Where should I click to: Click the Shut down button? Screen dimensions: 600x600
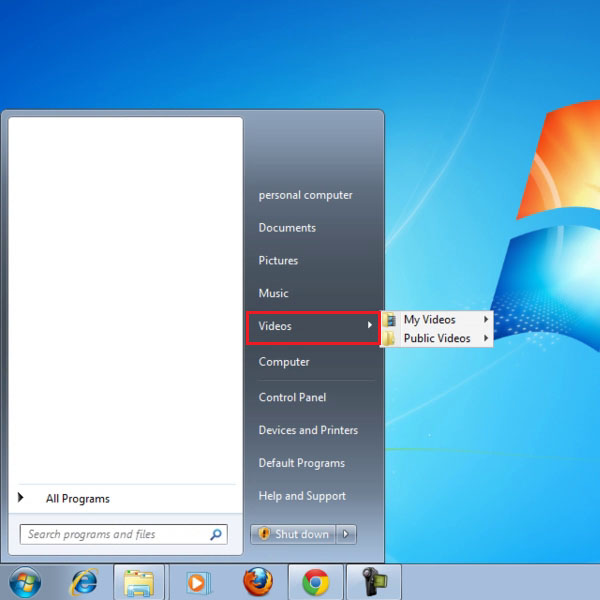[x=293, y=534]
